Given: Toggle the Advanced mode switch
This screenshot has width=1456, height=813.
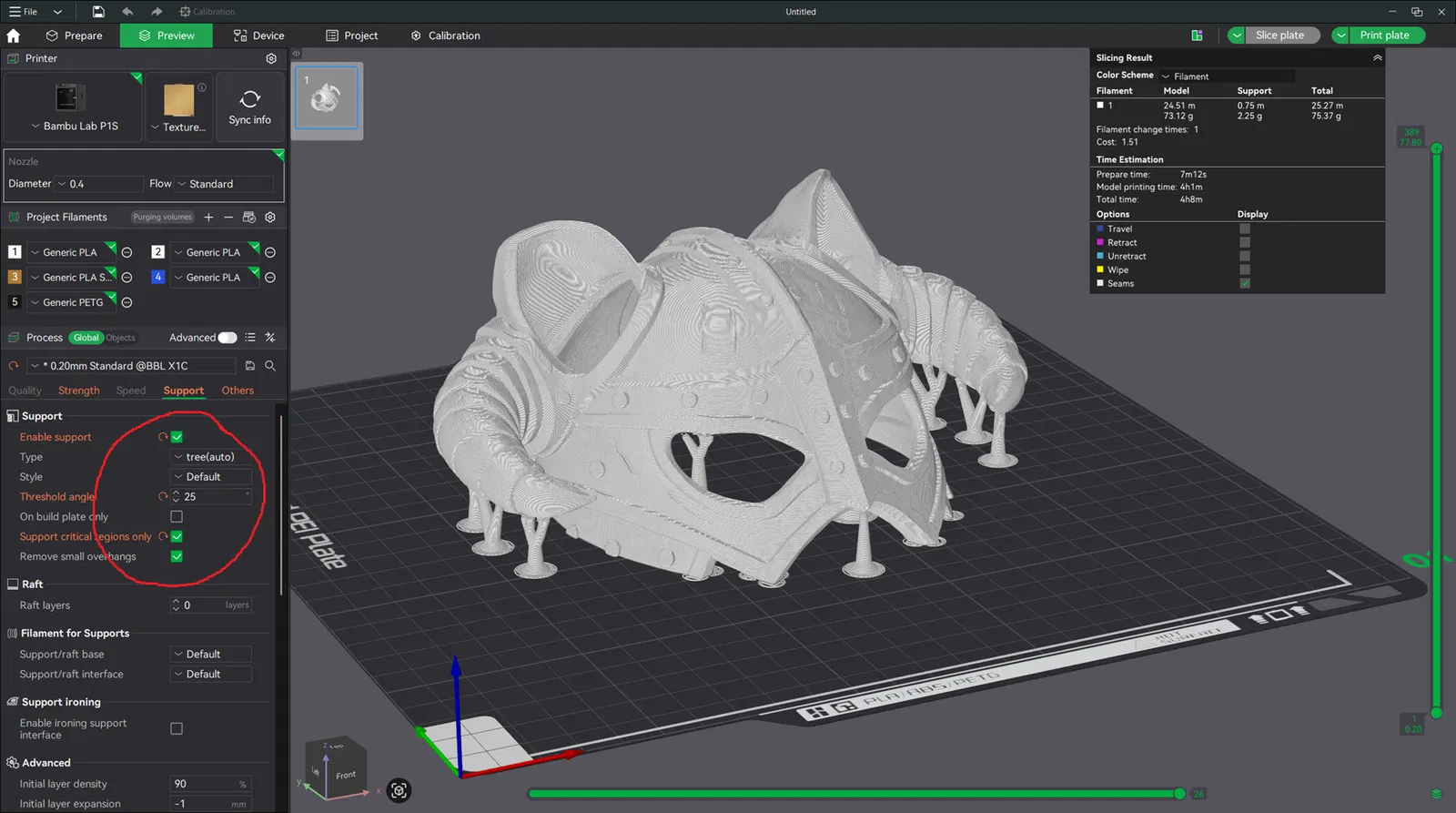Looking at the screenshot, I should pyautogui.click(x=227, y=338).
